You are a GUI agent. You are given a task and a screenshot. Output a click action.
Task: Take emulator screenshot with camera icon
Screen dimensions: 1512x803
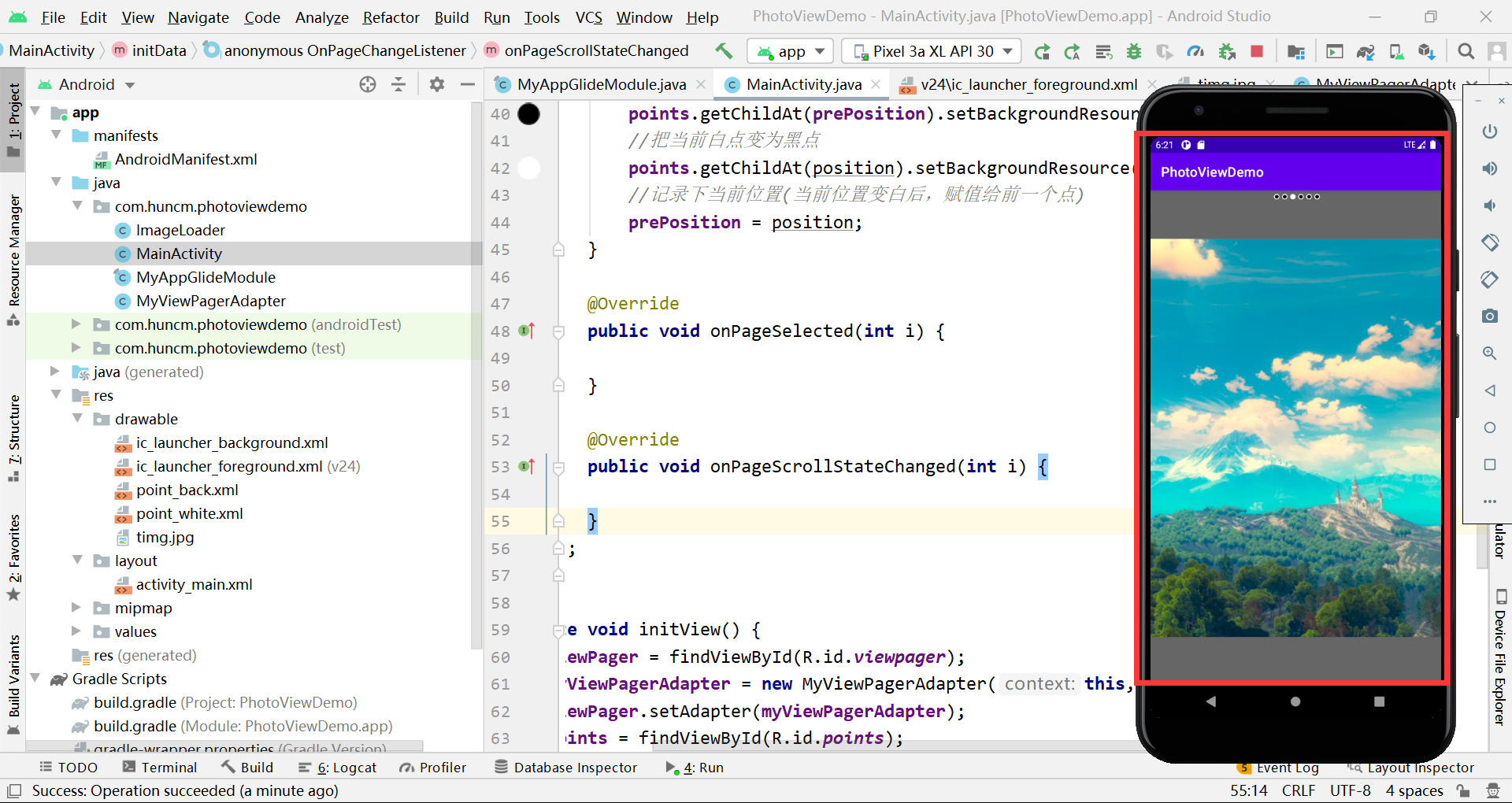pos(1489,316)
